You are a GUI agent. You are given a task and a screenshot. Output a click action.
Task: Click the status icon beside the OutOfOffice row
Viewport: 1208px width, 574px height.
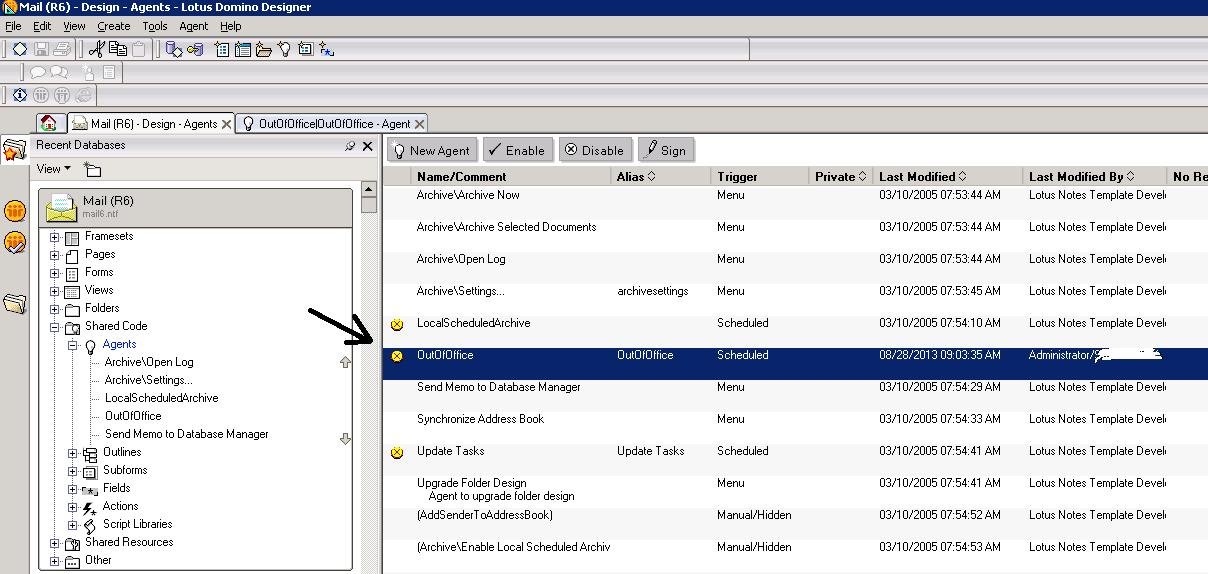tap(397, 356)
